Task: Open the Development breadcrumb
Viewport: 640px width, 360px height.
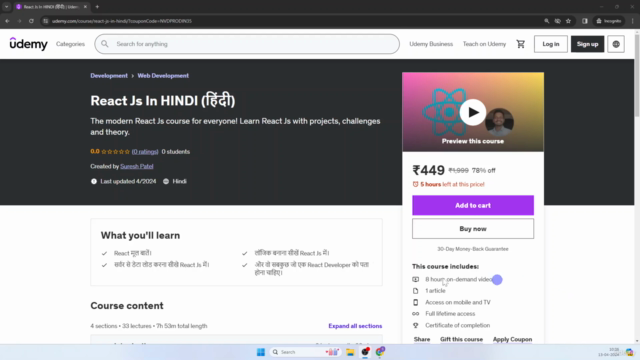Action: tap(109, 76)
